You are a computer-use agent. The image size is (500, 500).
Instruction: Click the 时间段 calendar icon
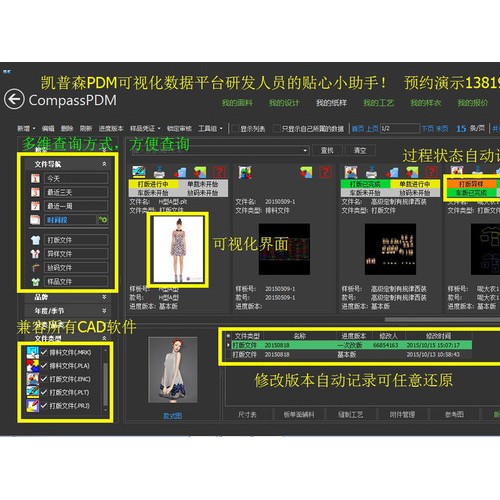click(35, 219)
